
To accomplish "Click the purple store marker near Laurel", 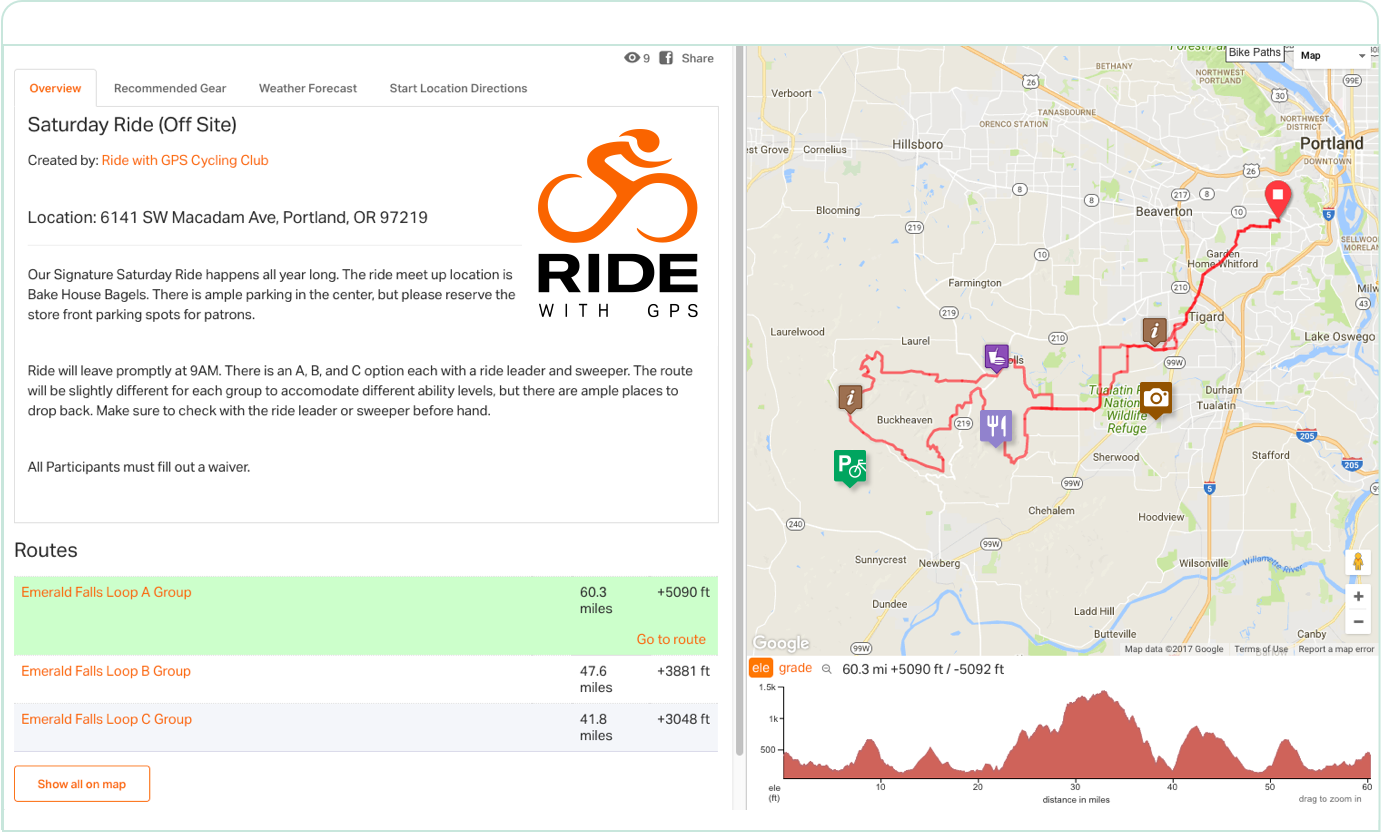I will (995, 356).
